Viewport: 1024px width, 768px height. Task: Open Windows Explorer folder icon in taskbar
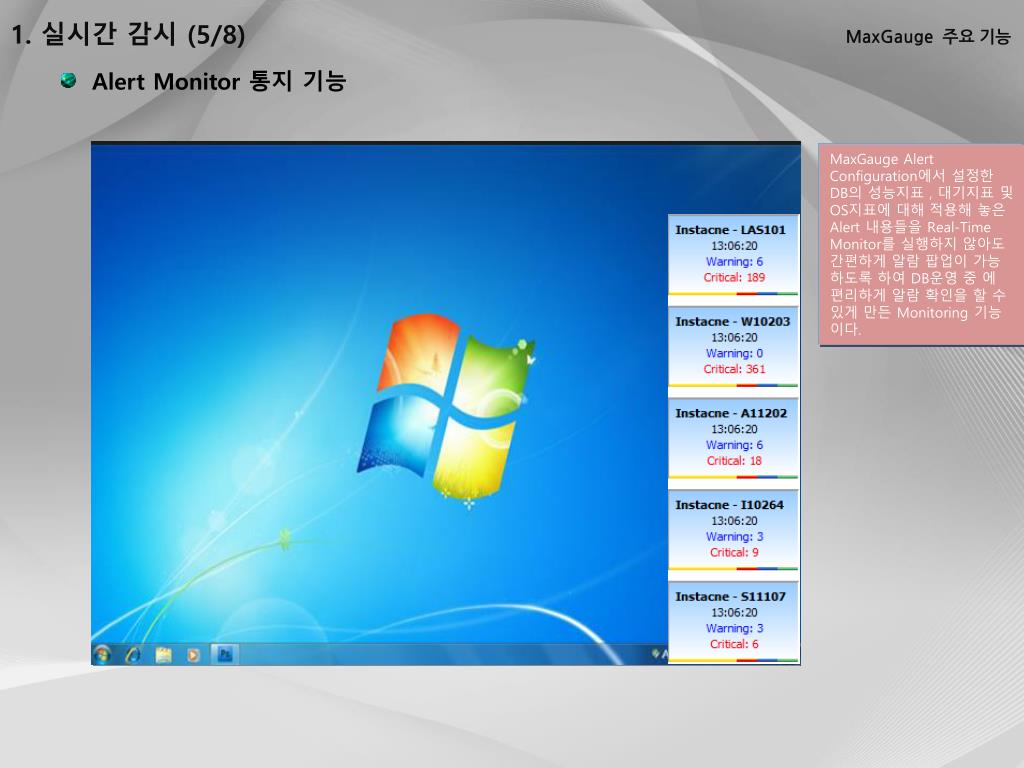(x=163, y=654)
